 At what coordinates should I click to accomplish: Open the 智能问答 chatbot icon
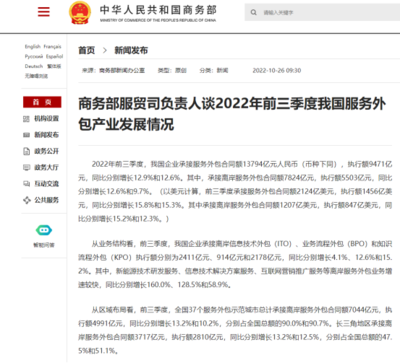click(44, 230)
